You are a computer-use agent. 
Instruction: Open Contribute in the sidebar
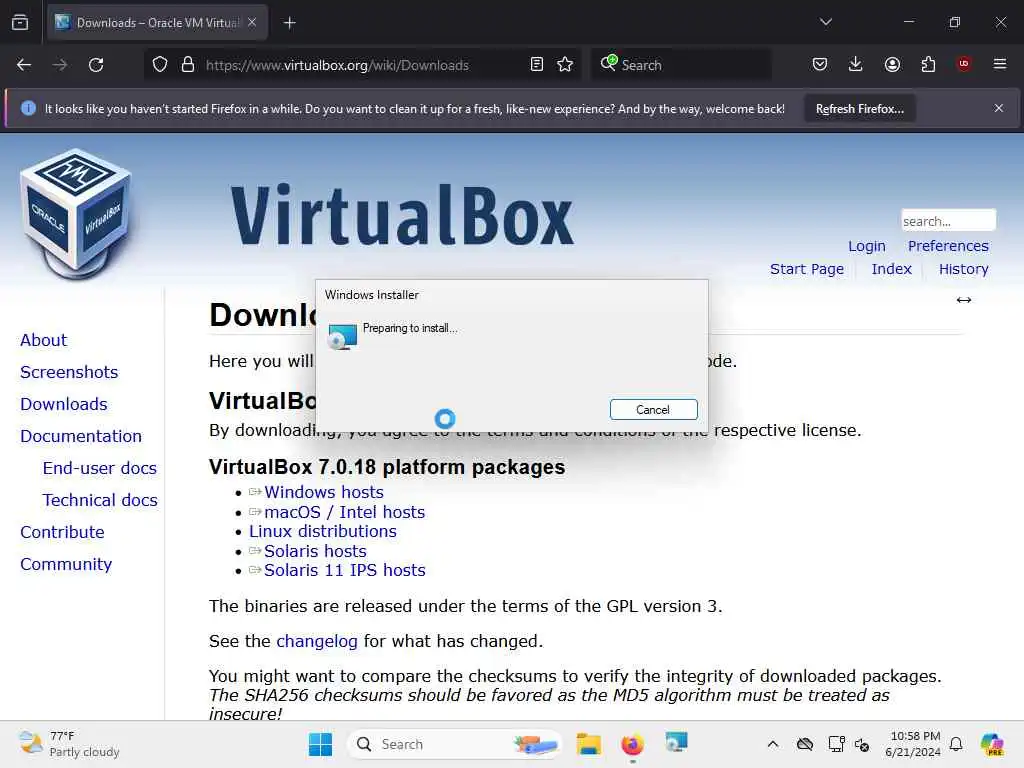(62, 532)
